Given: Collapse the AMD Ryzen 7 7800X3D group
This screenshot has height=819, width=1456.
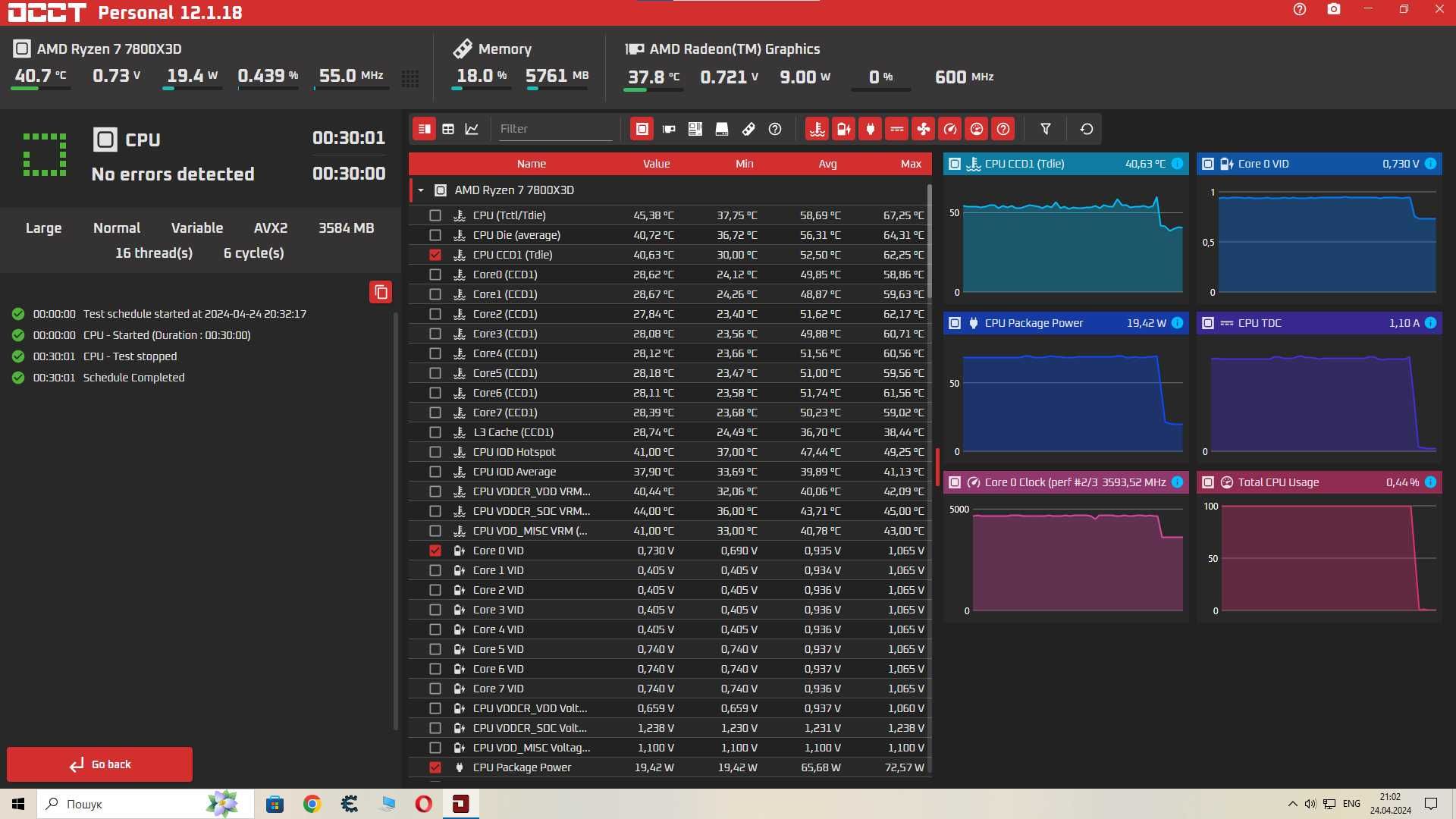Looking at the screenshot, I should tap(421, 190).
